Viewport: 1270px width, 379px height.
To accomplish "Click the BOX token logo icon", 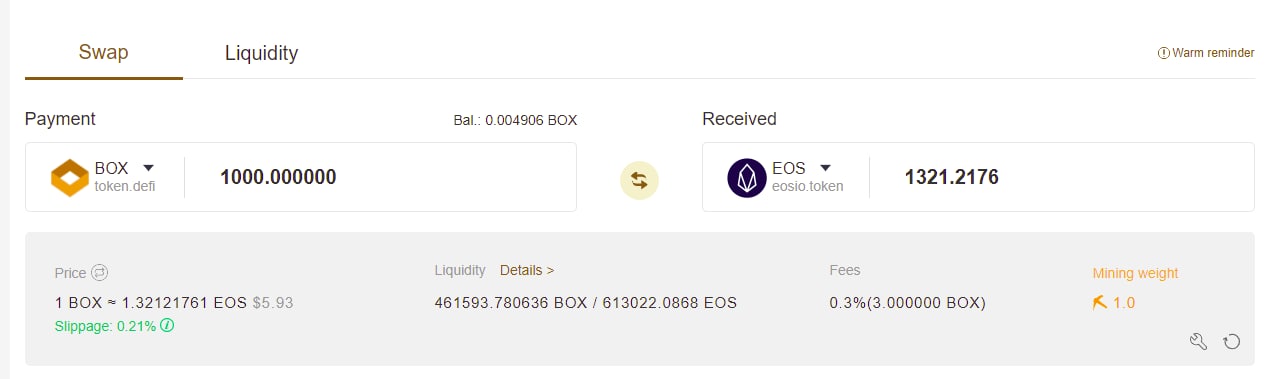I will tap(70, 178).
